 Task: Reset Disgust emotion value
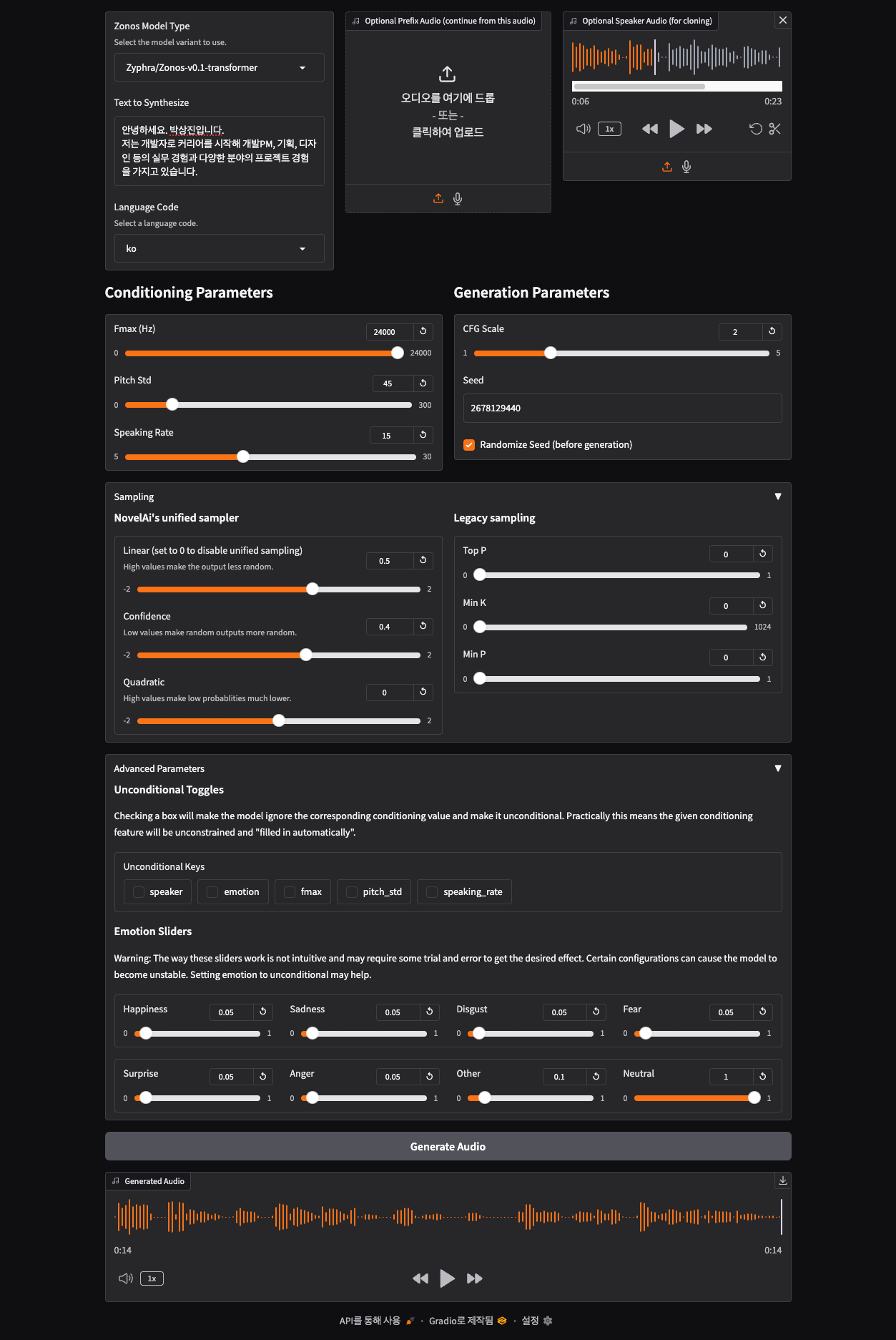(596, 1012)
